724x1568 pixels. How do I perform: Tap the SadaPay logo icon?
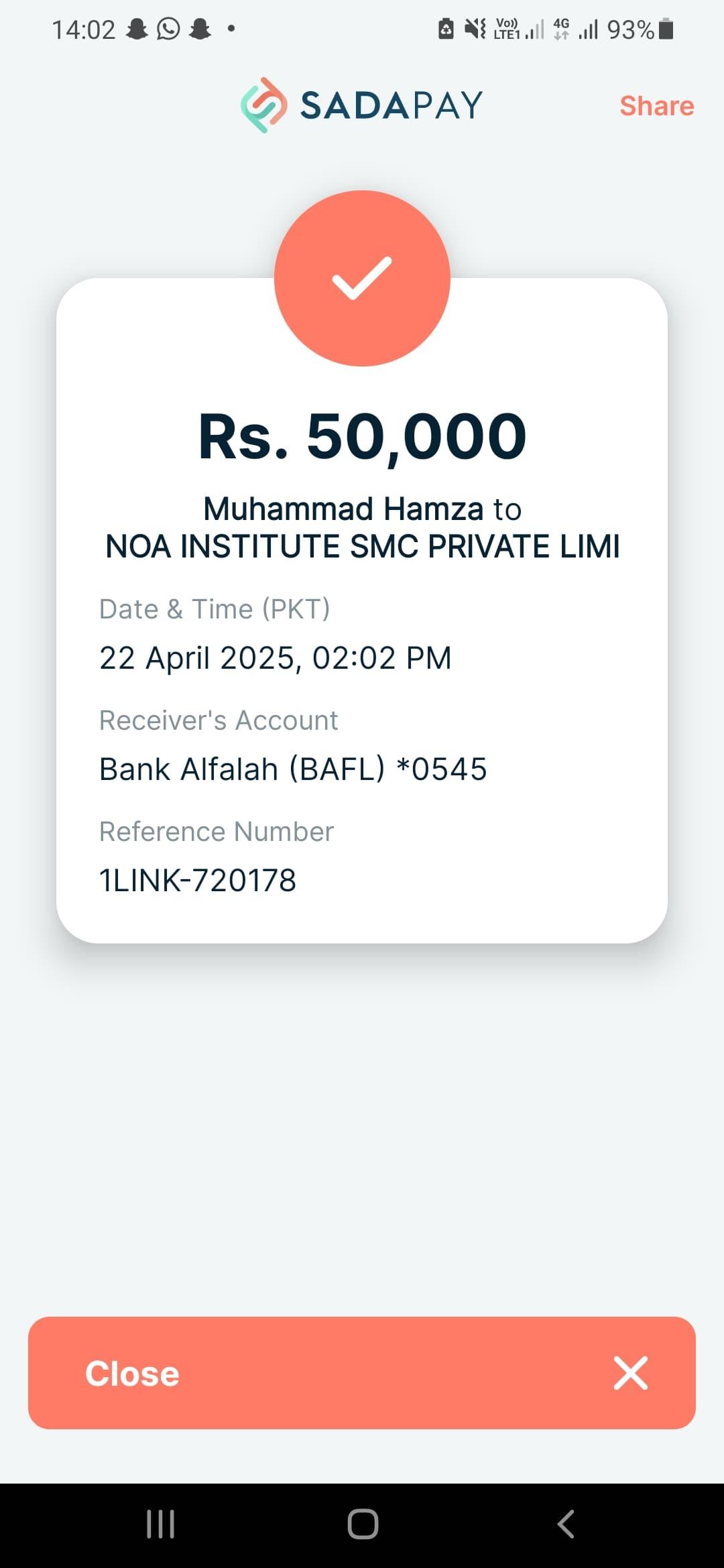264,105
